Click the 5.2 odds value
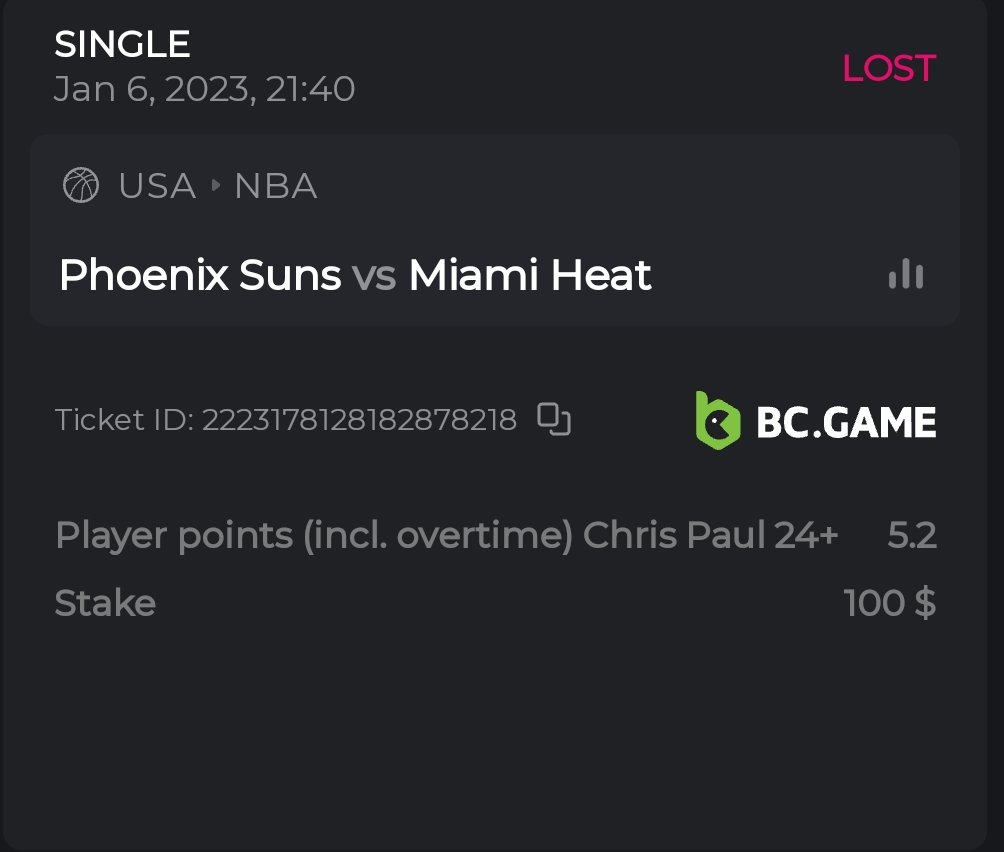 912,536
